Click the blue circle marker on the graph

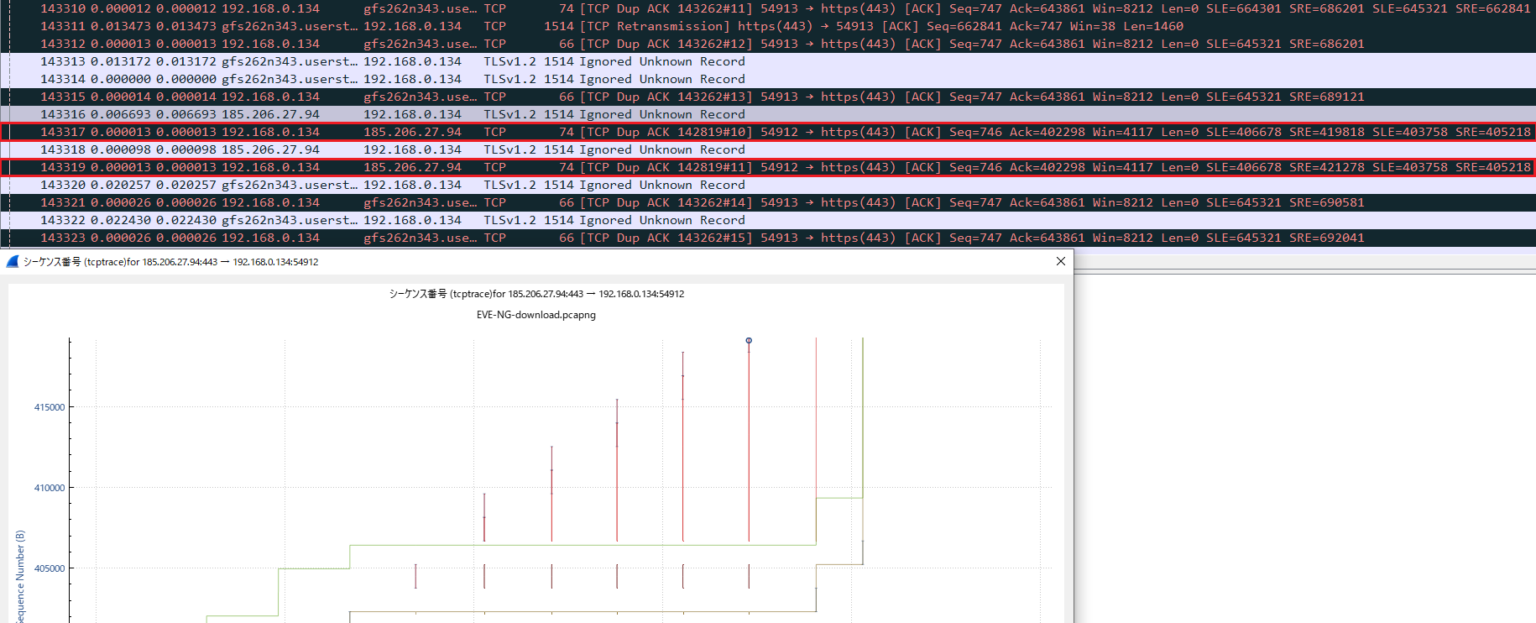[749, 341]
